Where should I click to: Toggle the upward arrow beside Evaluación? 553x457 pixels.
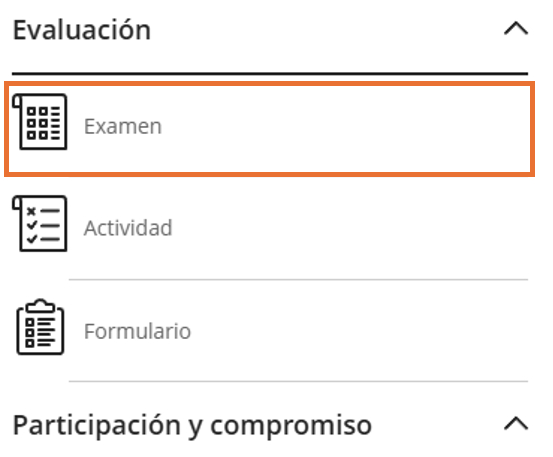tap(516, 29)
